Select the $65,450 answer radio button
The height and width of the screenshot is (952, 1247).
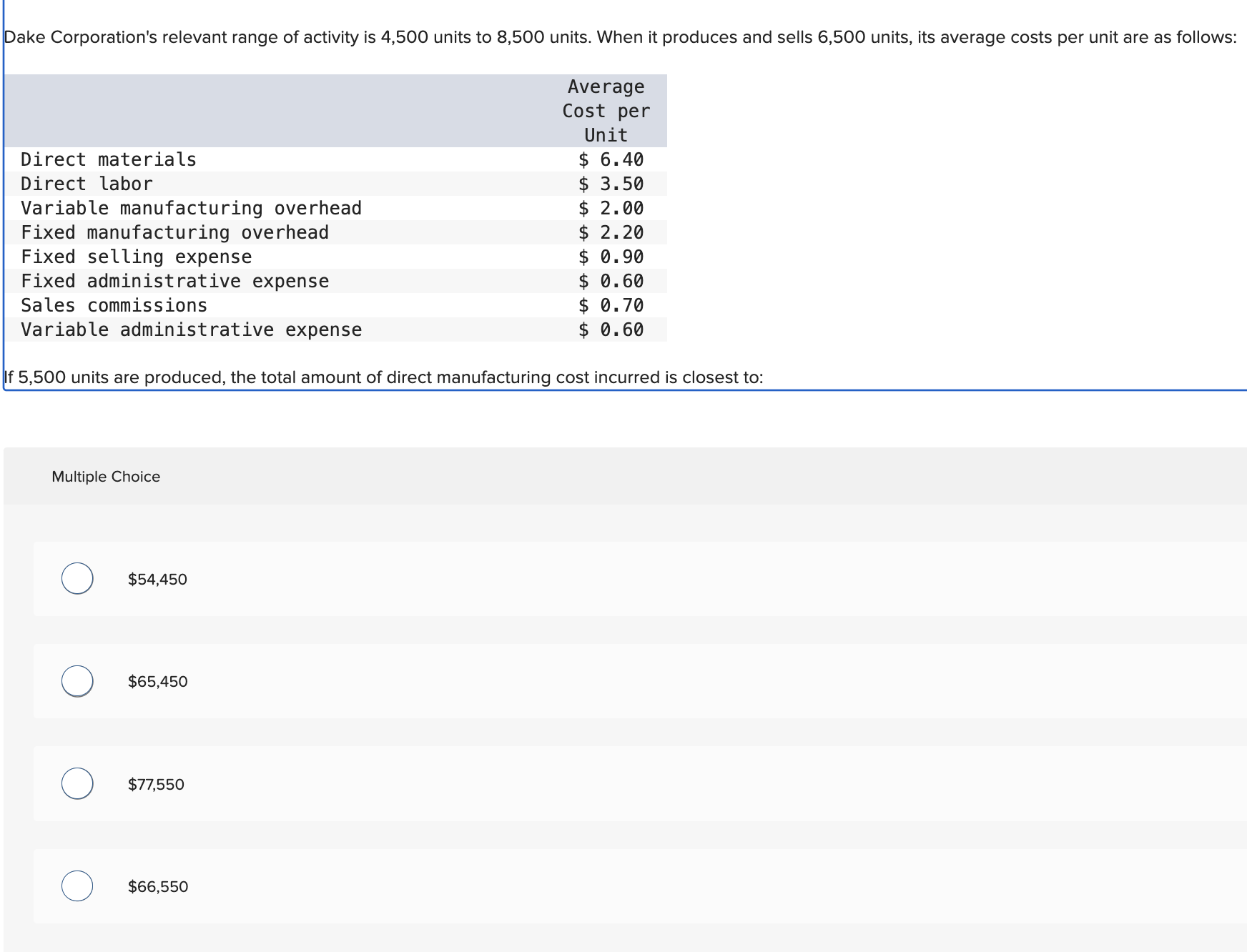[77, 681]
